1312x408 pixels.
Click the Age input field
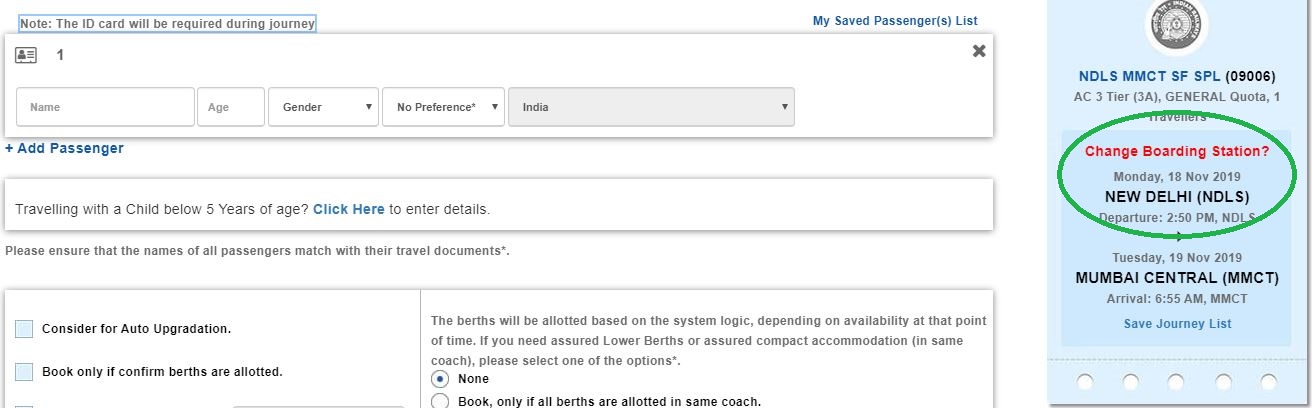[x=231, y=107]
